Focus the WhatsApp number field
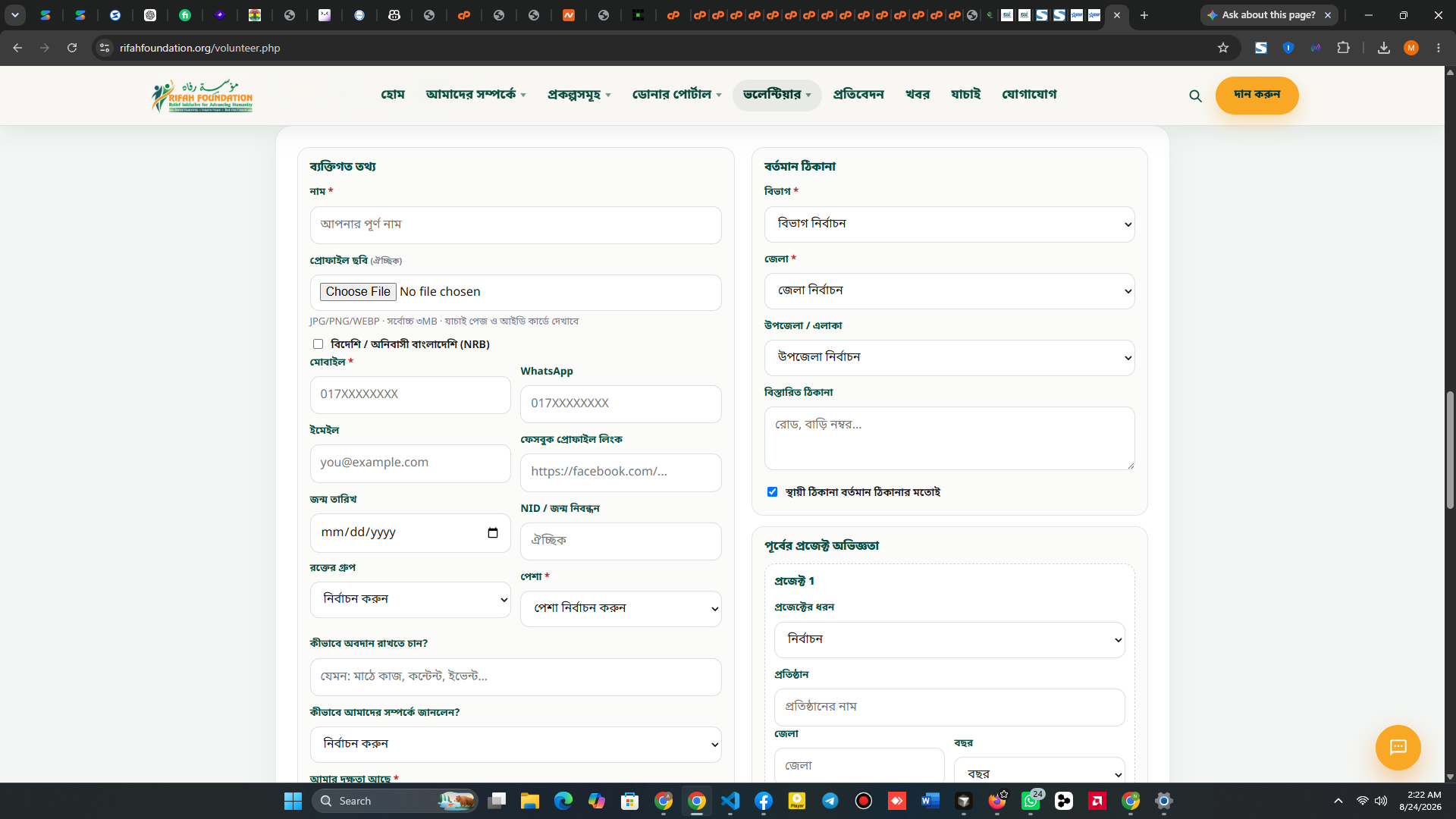The height and width of the screenshot is (819, 1456). point(621,404)
